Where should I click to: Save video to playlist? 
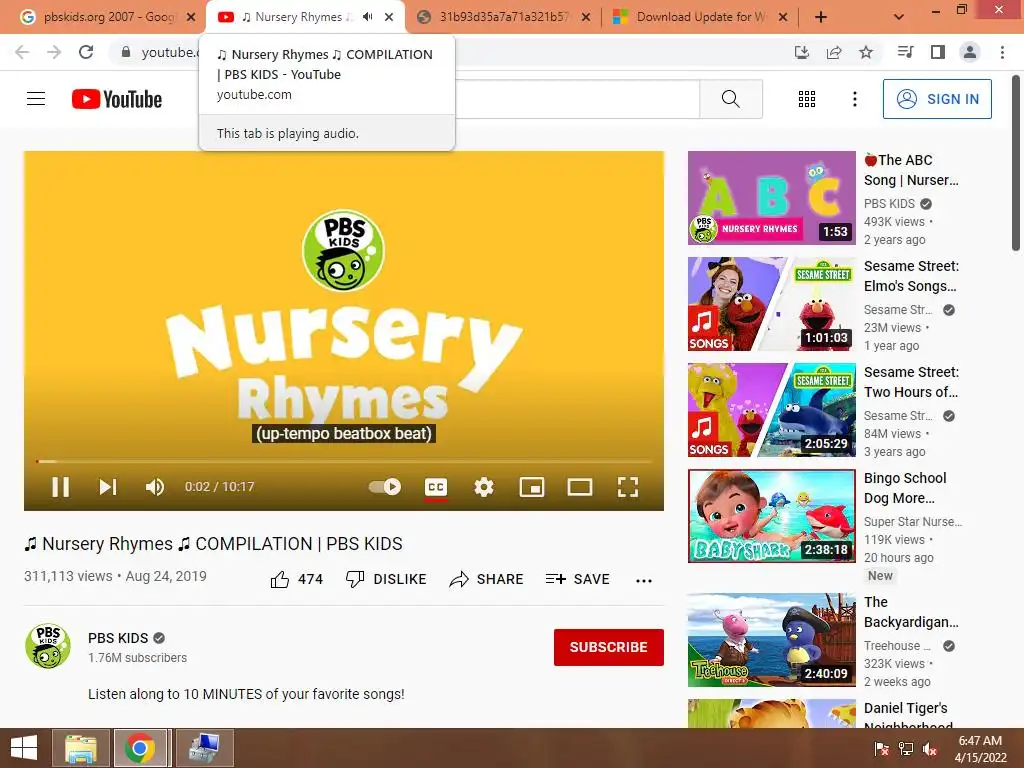click(x=577, y=579)
